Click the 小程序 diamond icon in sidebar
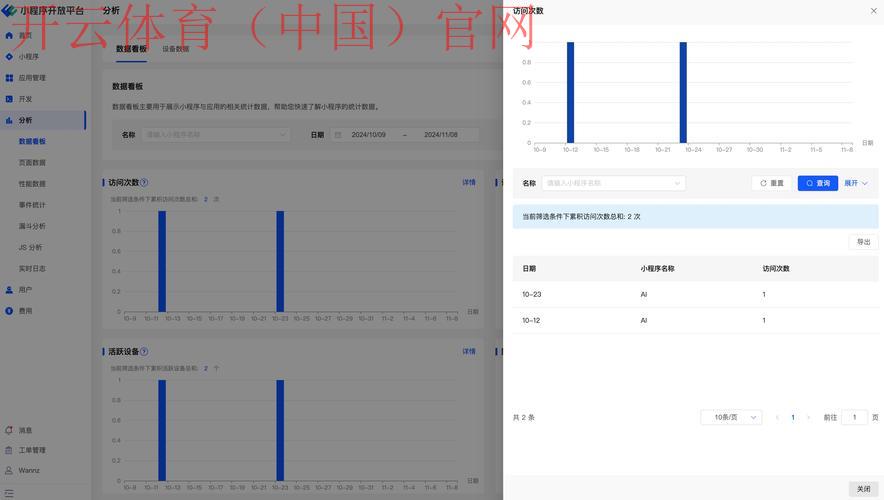 [9, 57]
